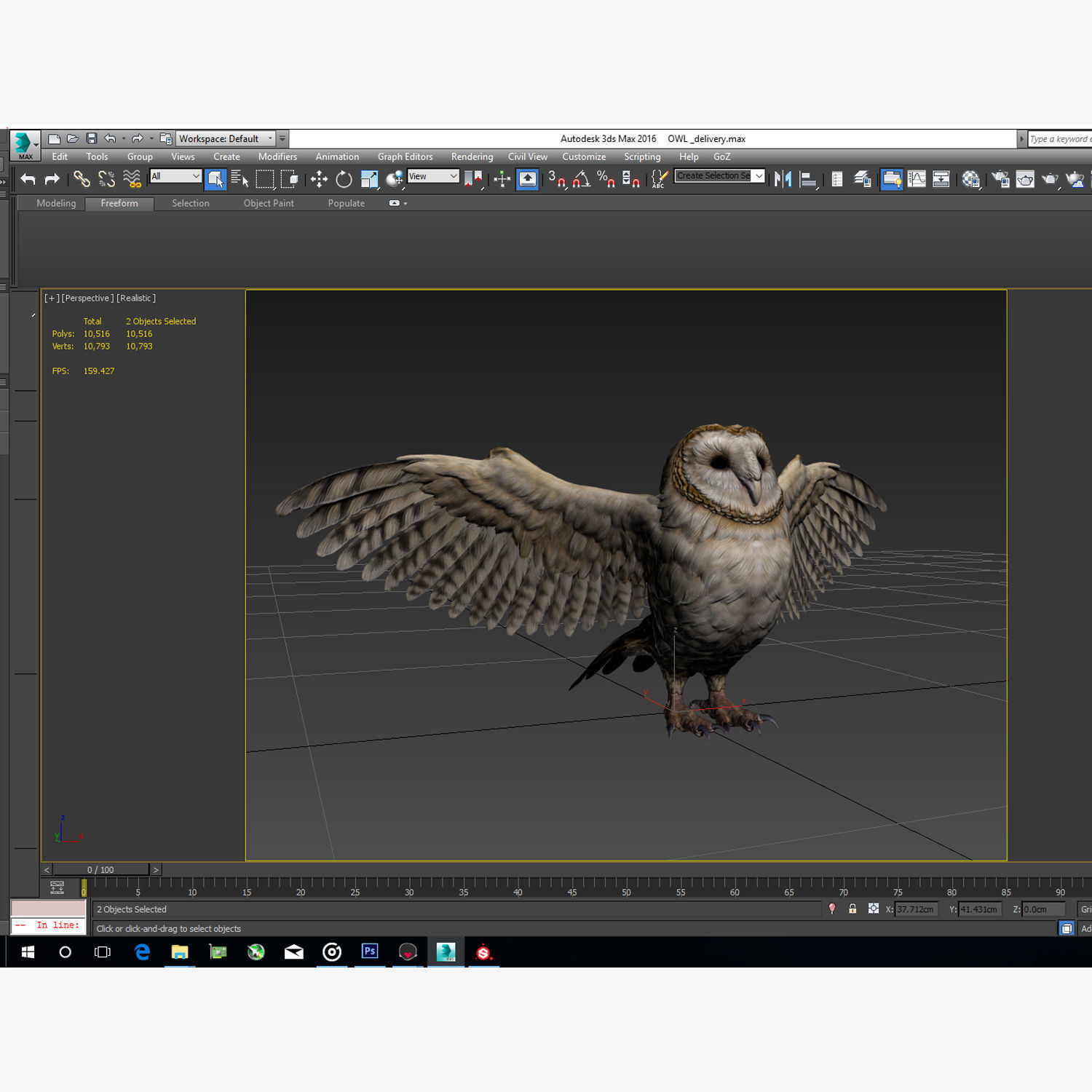Open the Graph Editors menu
The width and height of the screenshot is (1092, 1092).
[405, 157]
